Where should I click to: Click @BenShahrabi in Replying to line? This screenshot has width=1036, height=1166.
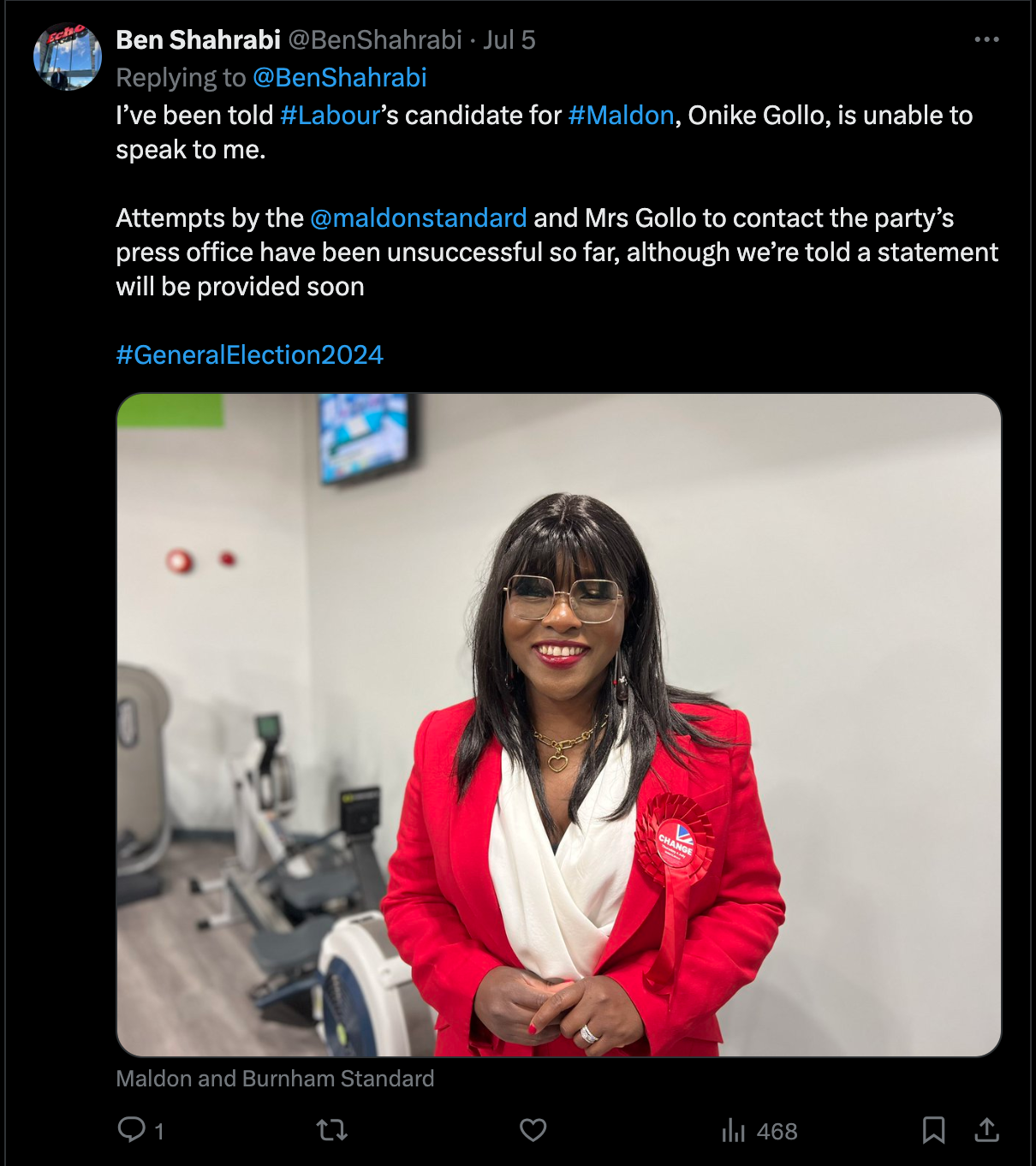(340, 78)
